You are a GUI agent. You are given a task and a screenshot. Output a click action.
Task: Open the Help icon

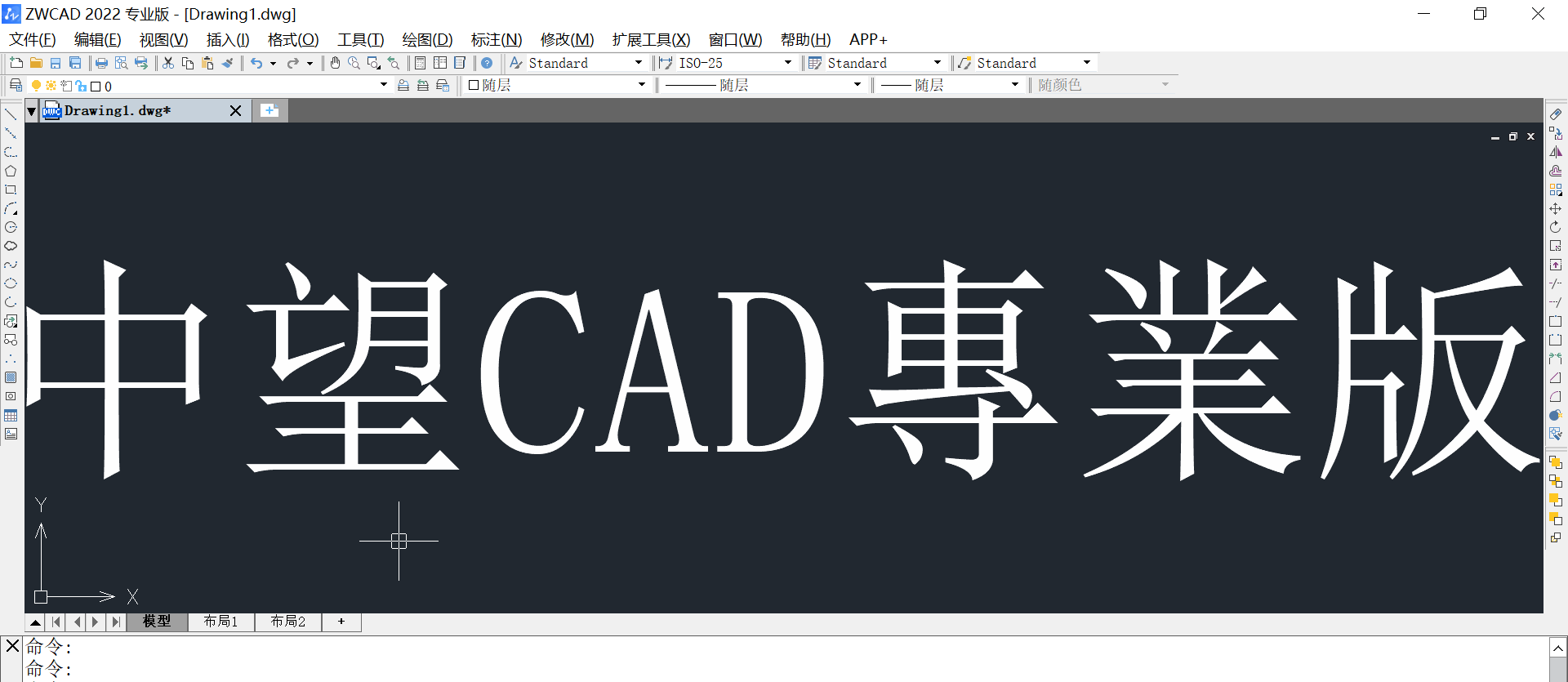point(487,63)
